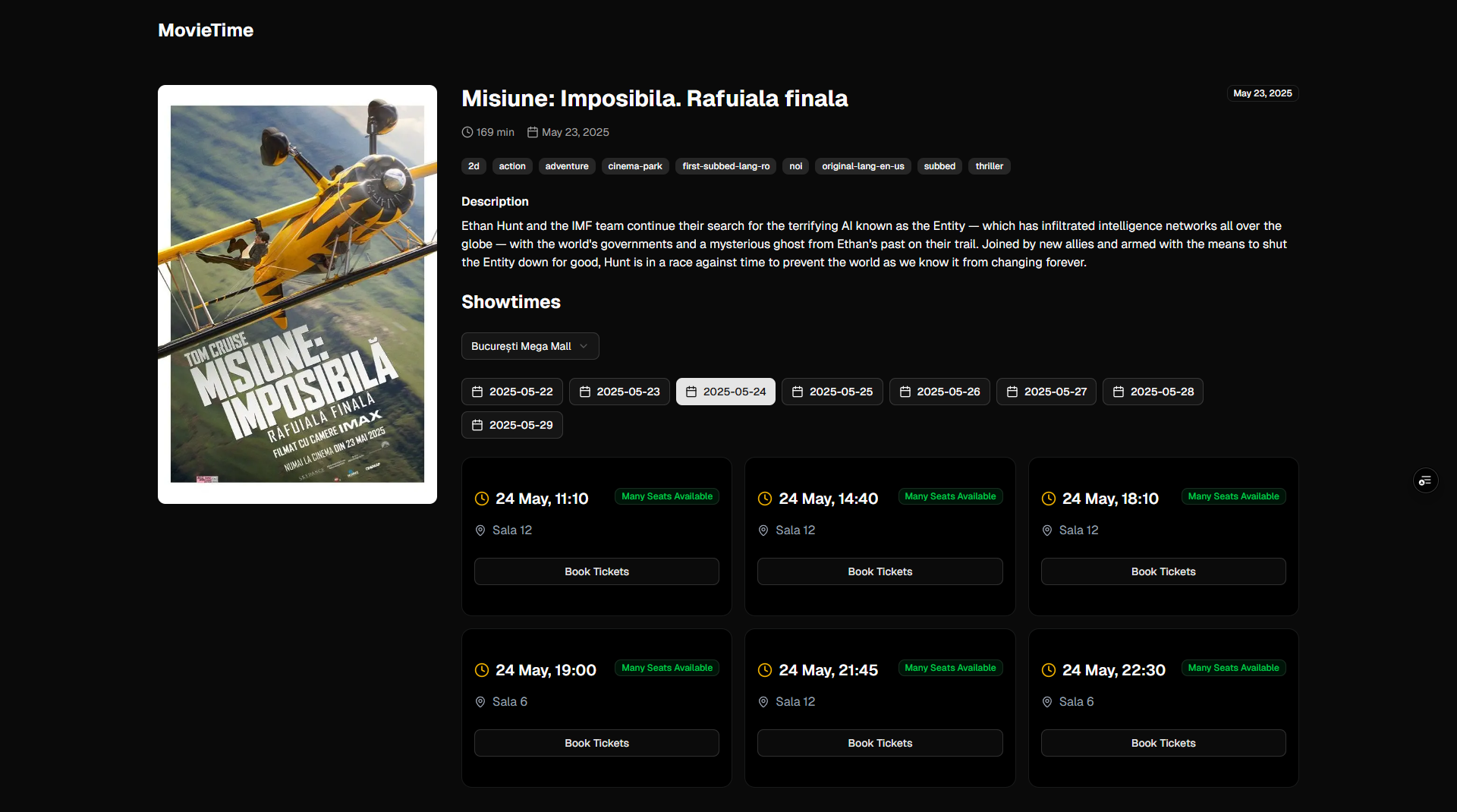Click the duration clock icon next to 169 min

(467, 132)
